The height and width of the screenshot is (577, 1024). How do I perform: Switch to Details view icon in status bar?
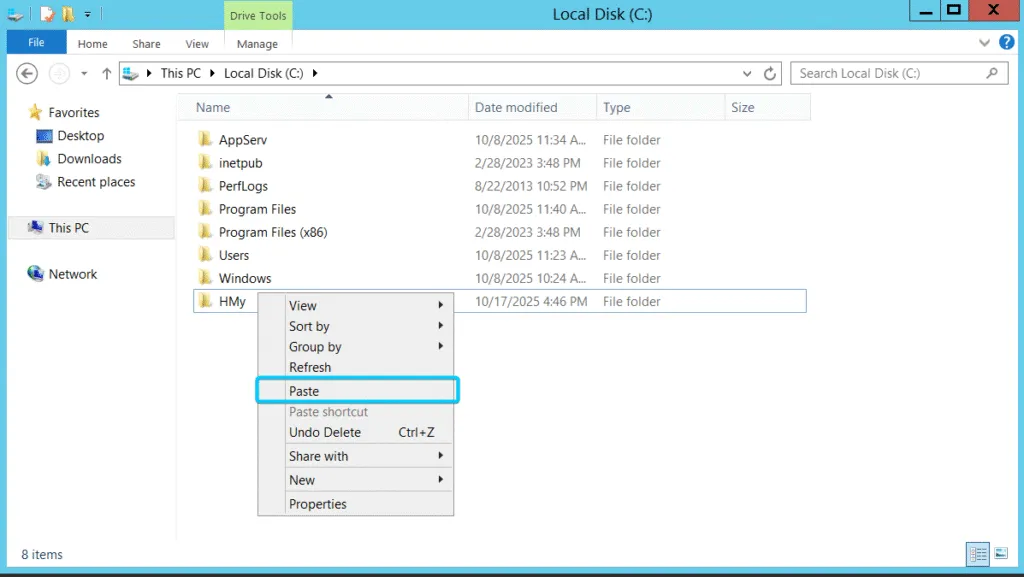click(977, 554)
